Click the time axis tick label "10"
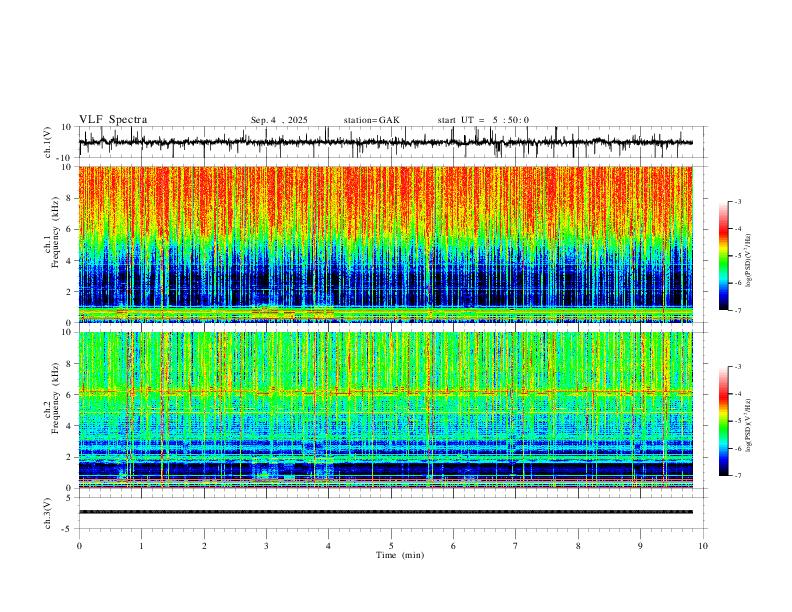 pos(703,546)
